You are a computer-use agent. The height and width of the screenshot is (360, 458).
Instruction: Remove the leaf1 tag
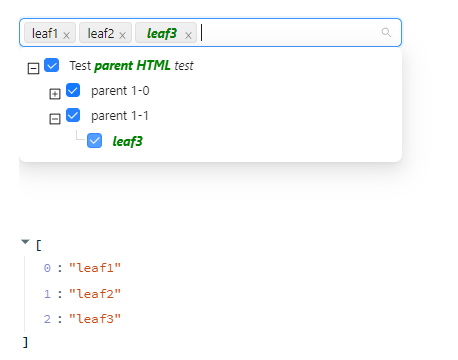click(66, 35)
